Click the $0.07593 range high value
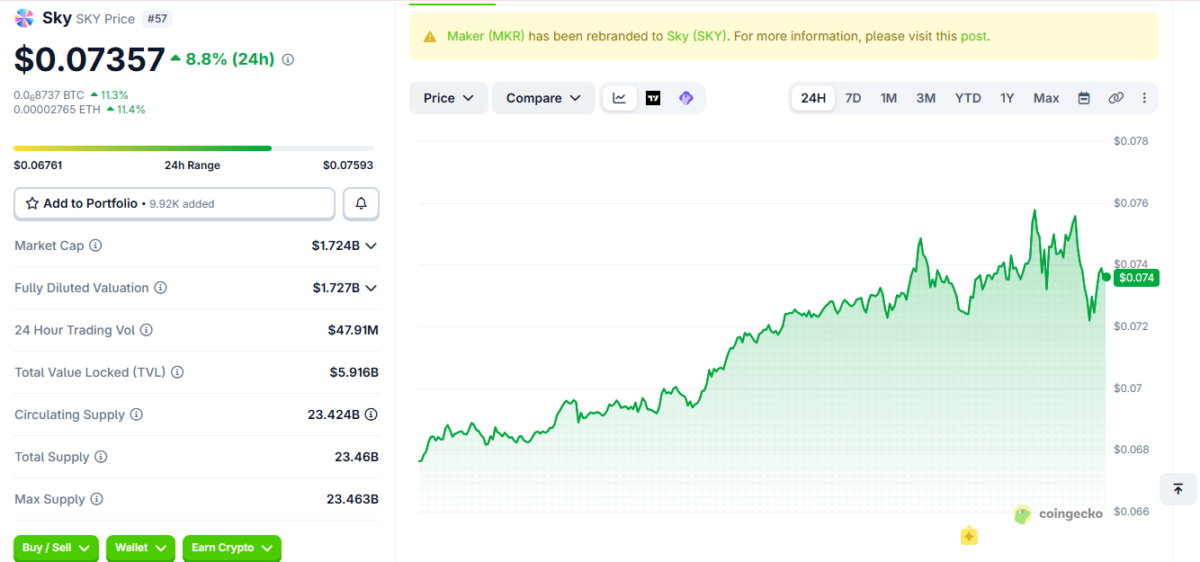The image size is (1200, 562). 348,165
